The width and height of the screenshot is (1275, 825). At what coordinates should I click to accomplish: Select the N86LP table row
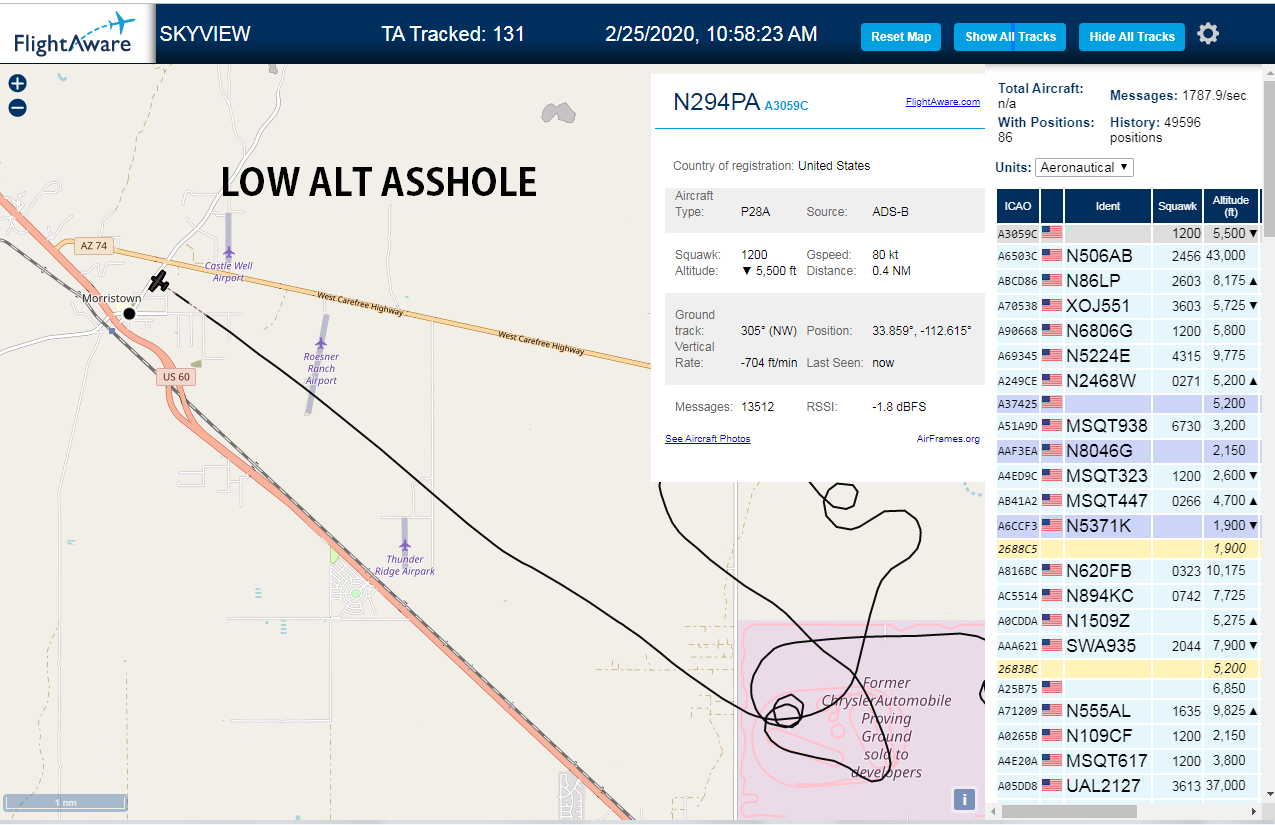(1128, 280)
